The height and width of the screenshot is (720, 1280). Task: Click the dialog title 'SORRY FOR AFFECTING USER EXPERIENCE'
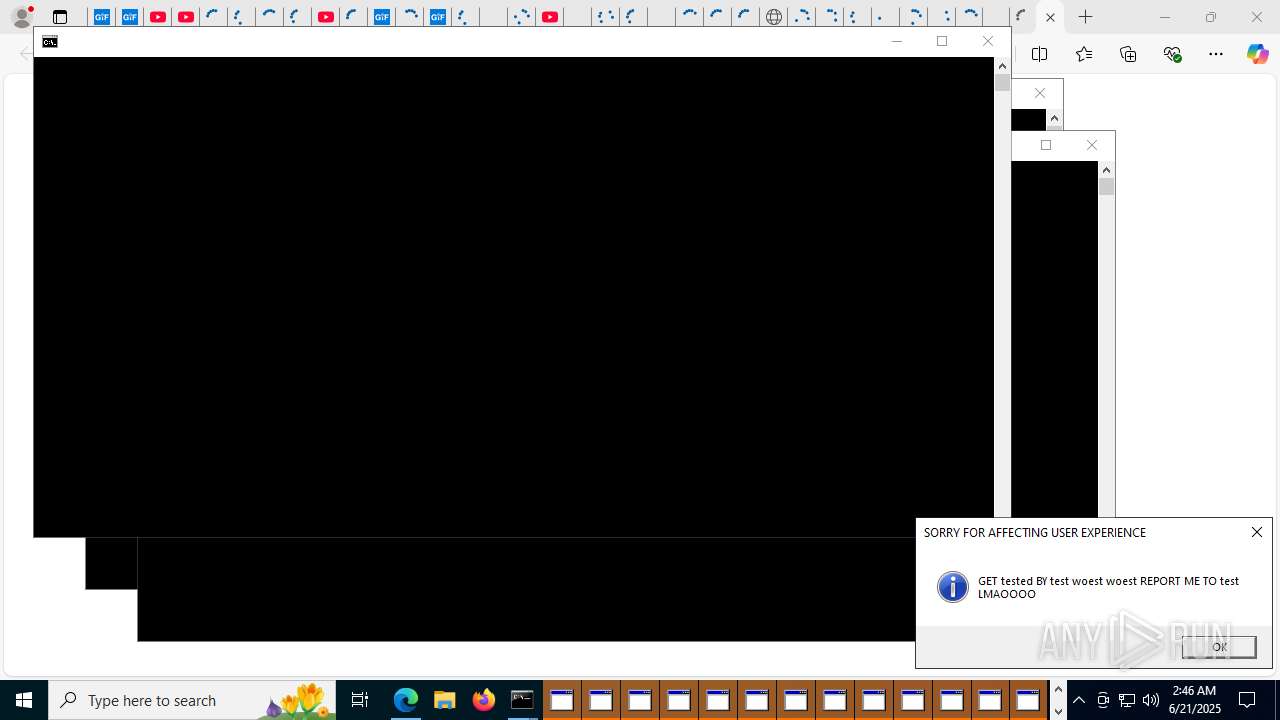coord(1035,533)
